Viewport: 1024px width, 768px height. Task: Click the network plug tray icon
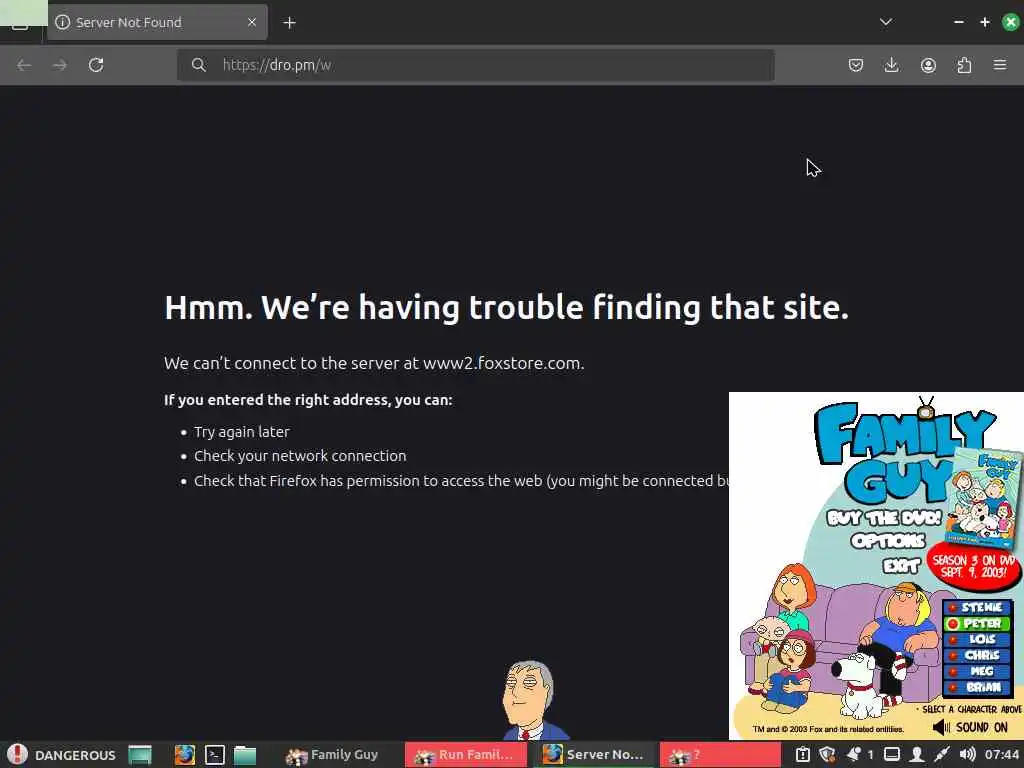[942, 755]
